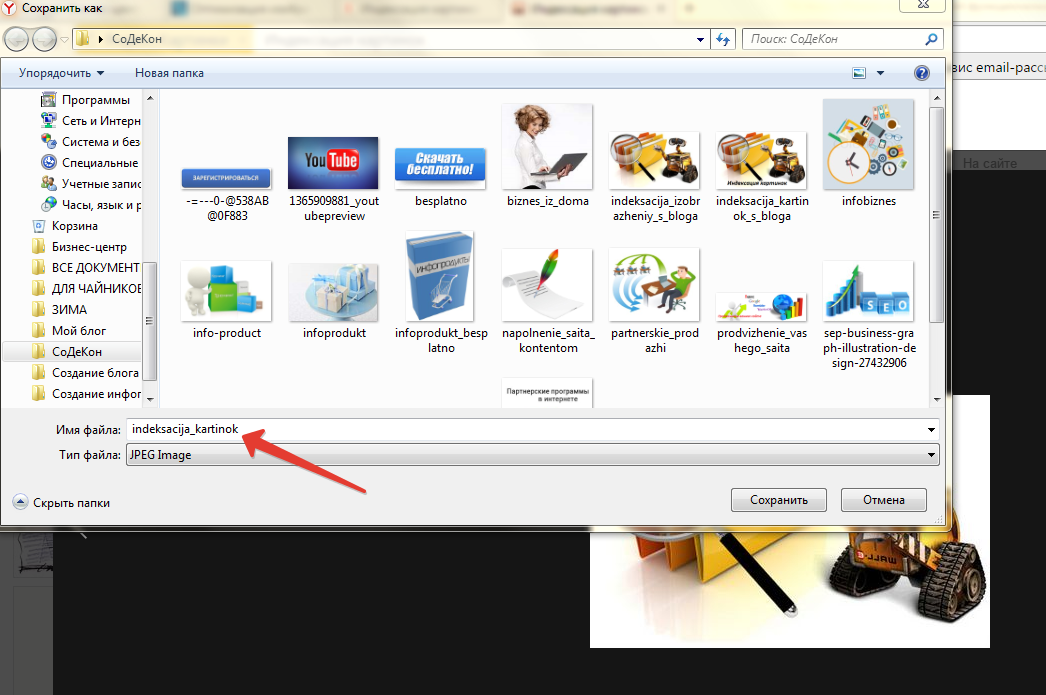Select the СоДеКон folder in tree
Screen dimensions: 1046x695
tap(72, 352)
